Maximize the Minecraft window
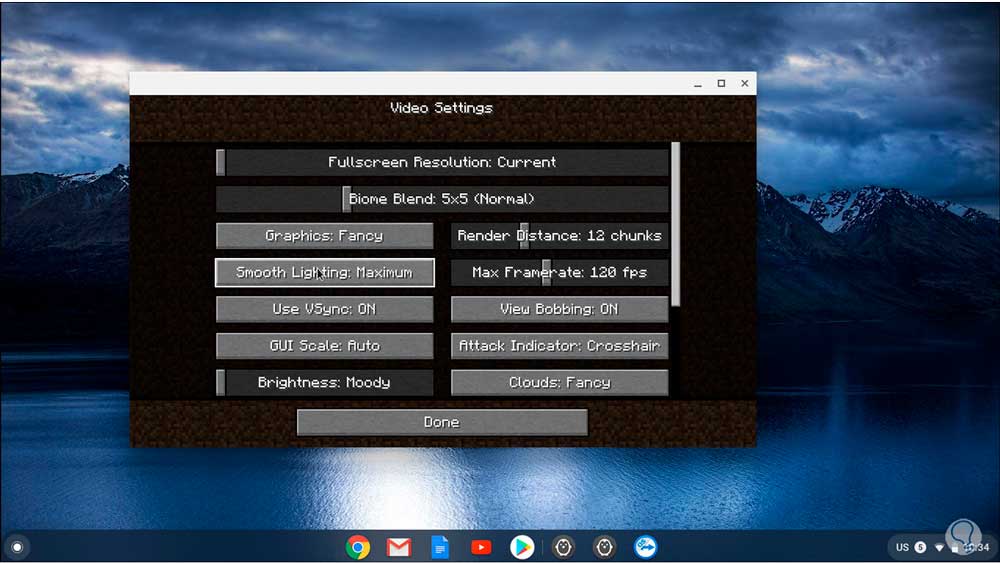Viewport: 1000px width, 563px height. point(721,84)
